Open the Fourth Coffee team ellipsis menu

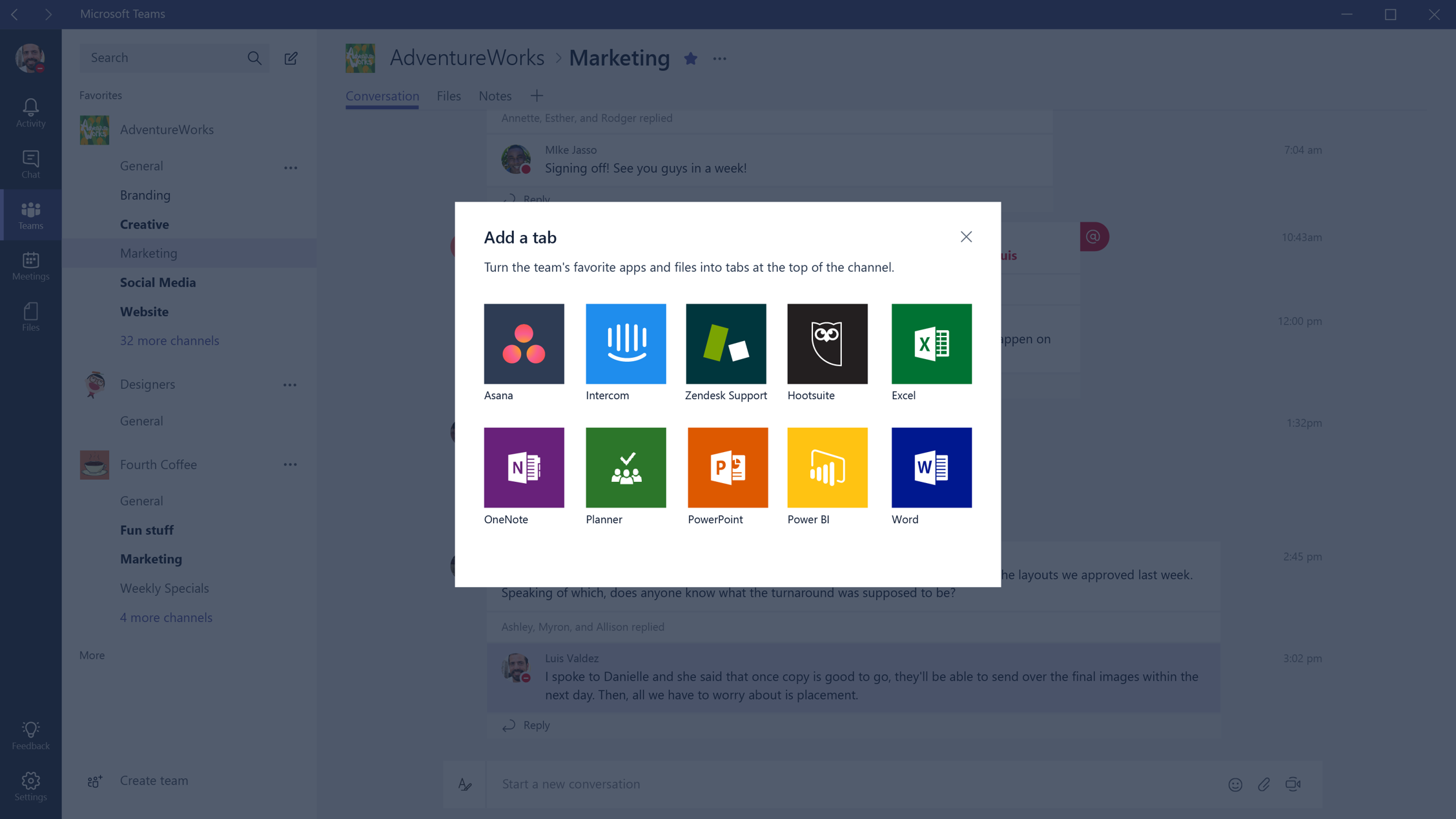(290, 464)
